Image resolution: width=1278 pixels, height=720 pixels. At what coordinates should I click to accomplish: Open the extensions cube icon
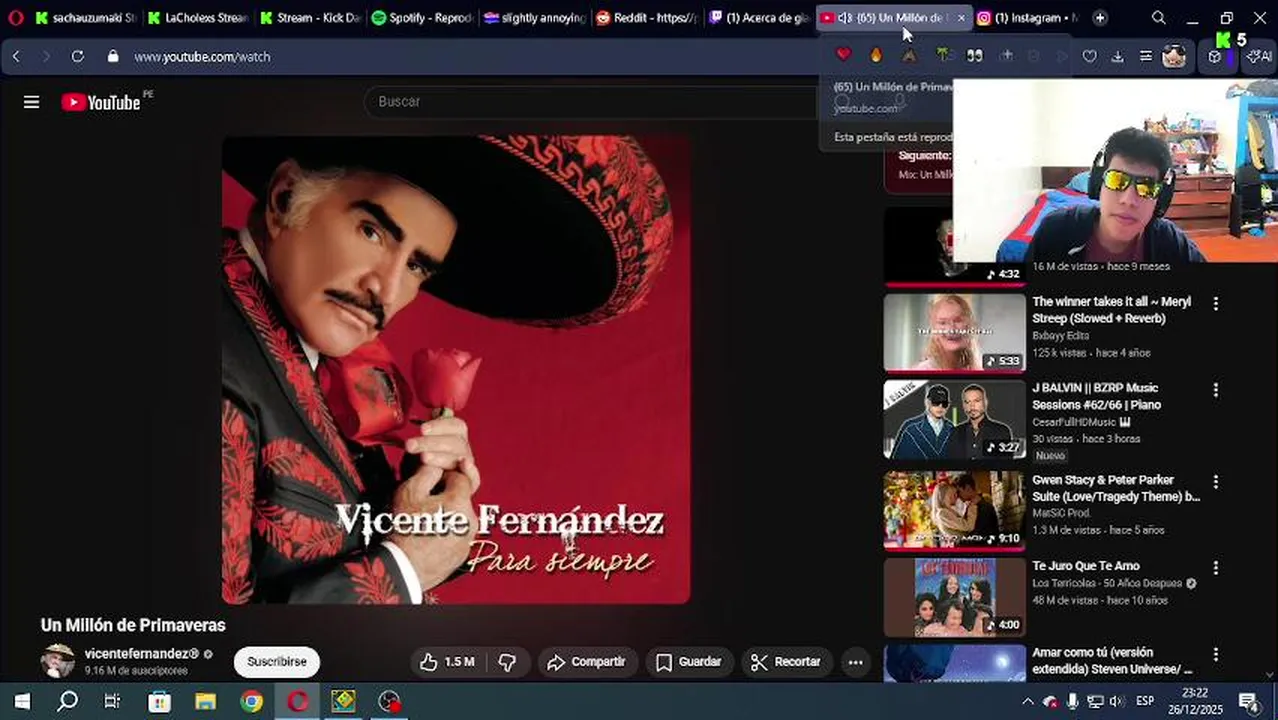click(x=1215, y=57)
